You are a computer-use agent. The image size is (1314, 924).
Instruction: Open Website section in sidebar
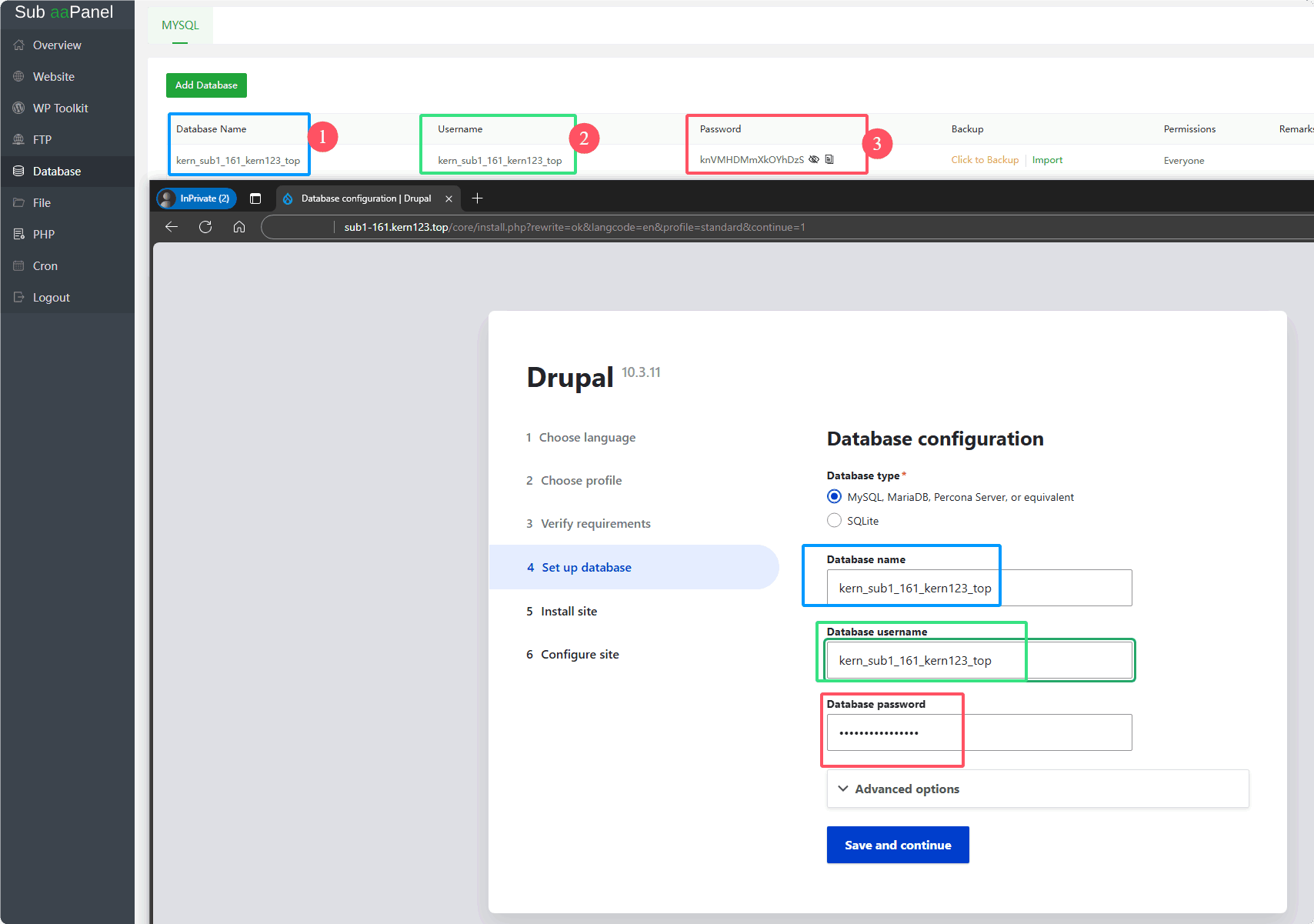click(x=67, y=77)
